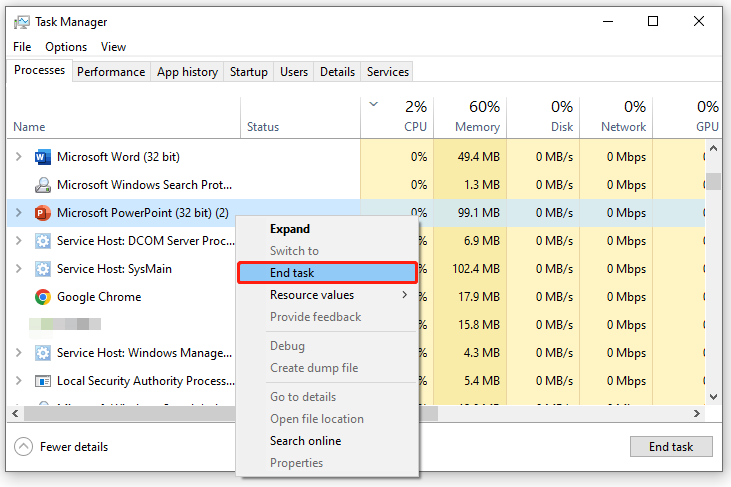The height and width of the screenshot is (487, 731).
Task: Click horizontal scrollbar left arrow
Action: tap(15, 413)
